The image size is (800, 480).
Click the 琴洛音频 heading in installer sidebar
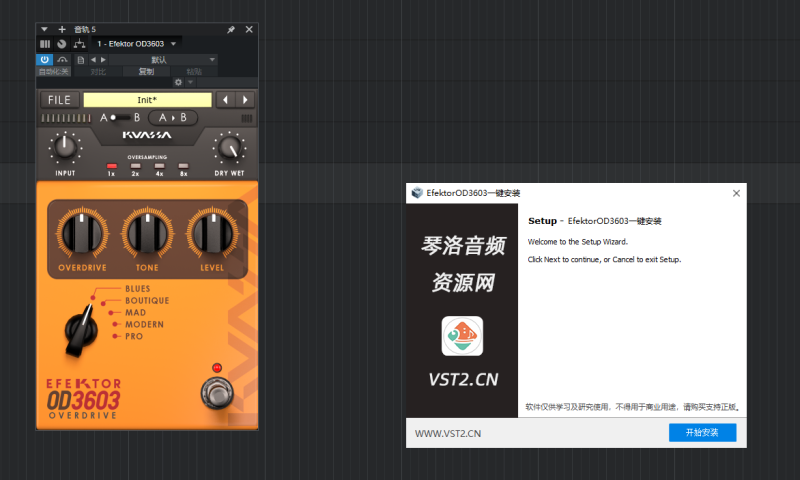coord(464,246)
